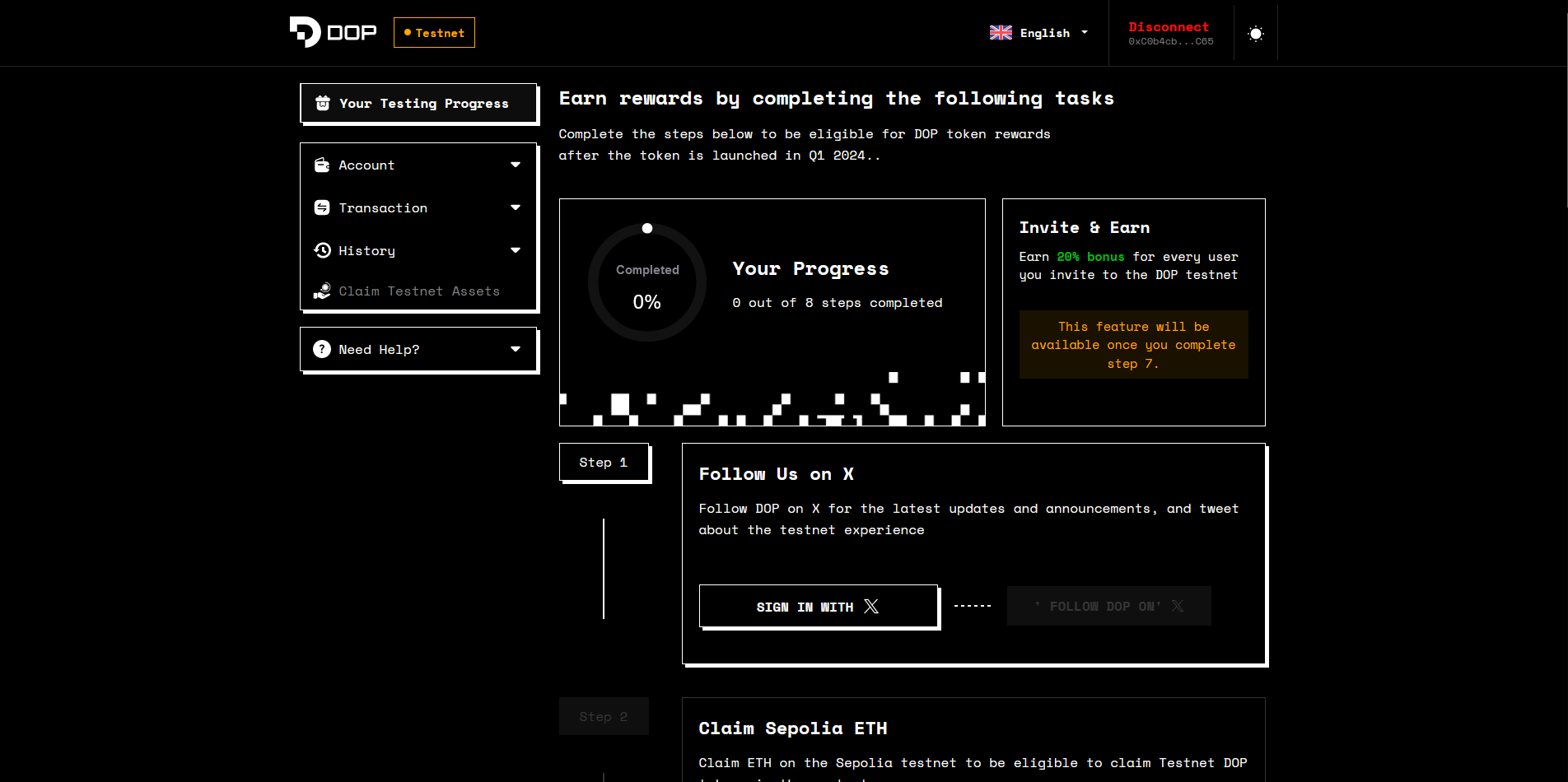The width and height of the screenshot is (1568, 782).
Task: Toggle the light/dark theme sun icon
Action: click(x=1255, y=34)
